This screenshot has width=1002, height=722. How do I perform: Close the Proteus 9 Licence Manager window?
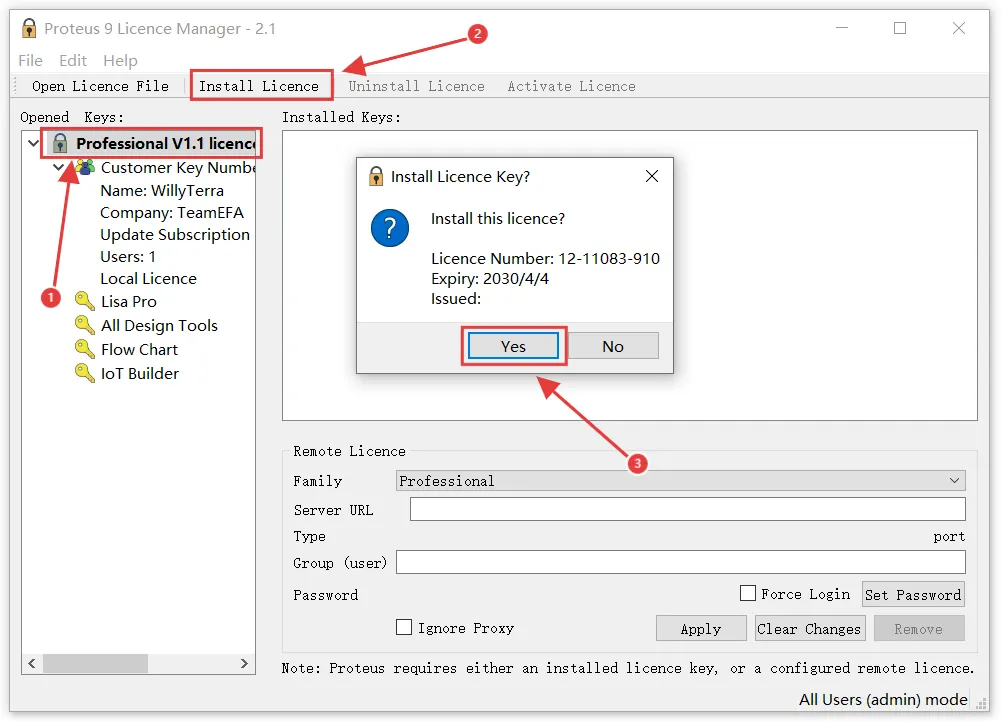tap(959, 28)
